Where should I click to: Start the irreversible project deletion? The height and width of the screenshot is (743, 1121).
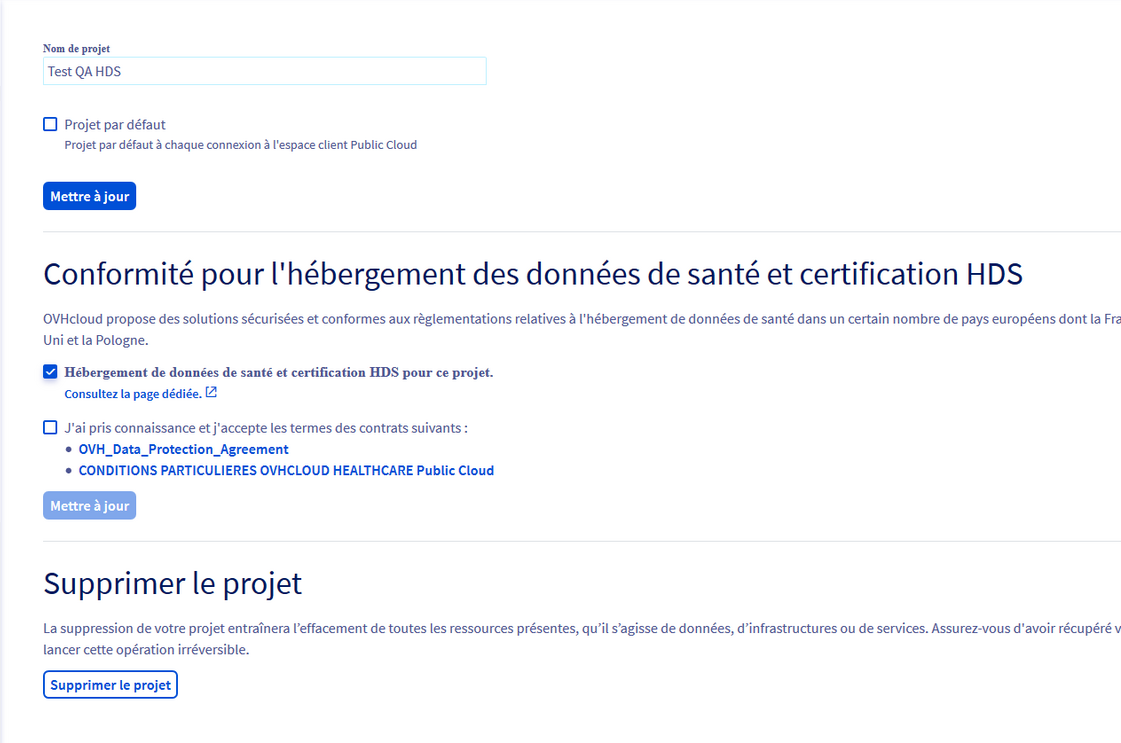[x=110, y=684]
